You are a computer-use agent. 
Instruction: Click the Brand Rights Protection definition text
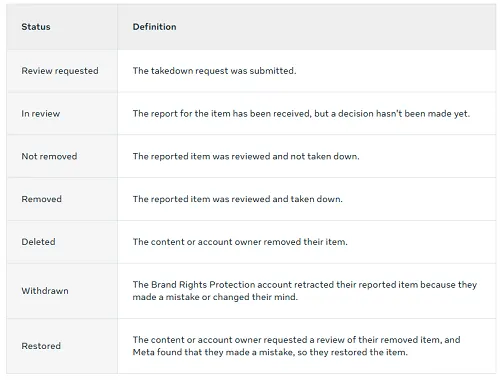point(305,291)
